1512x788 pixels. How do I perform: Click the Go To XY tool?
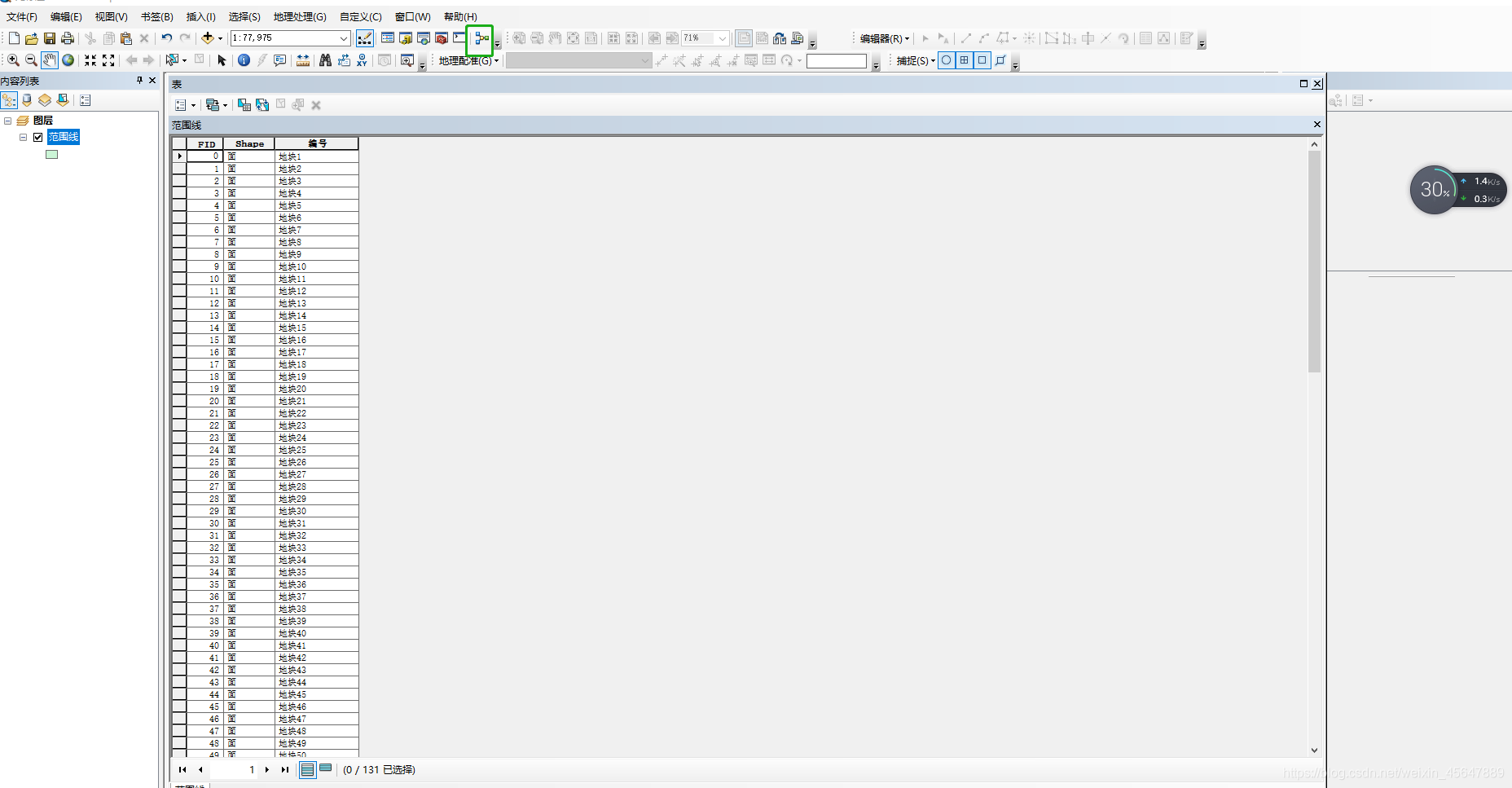click(362, 60)
